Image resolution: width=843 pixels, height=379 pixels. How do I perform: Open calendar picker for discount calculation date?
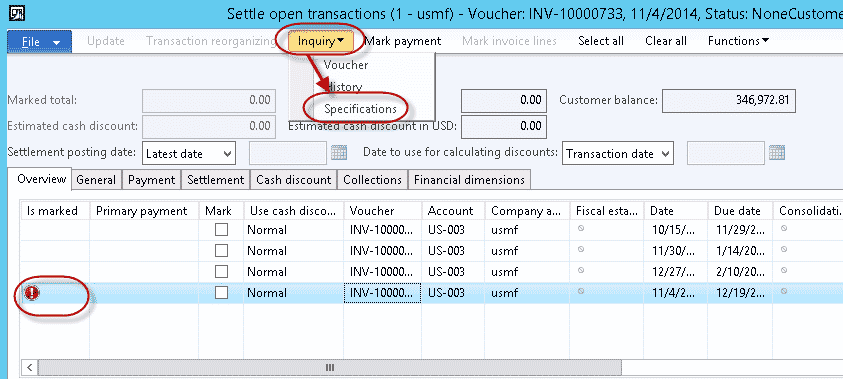pyautogui.click(x=777, y=153)
